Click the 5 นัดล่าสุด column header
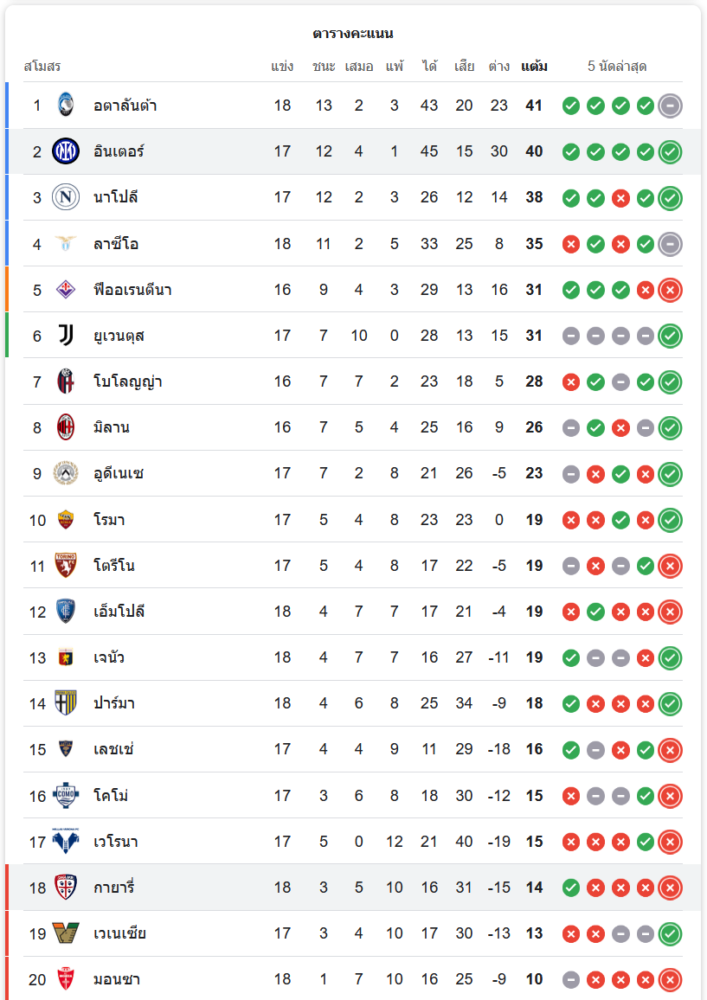707x1000 pixels. click(x=617, y=67)
